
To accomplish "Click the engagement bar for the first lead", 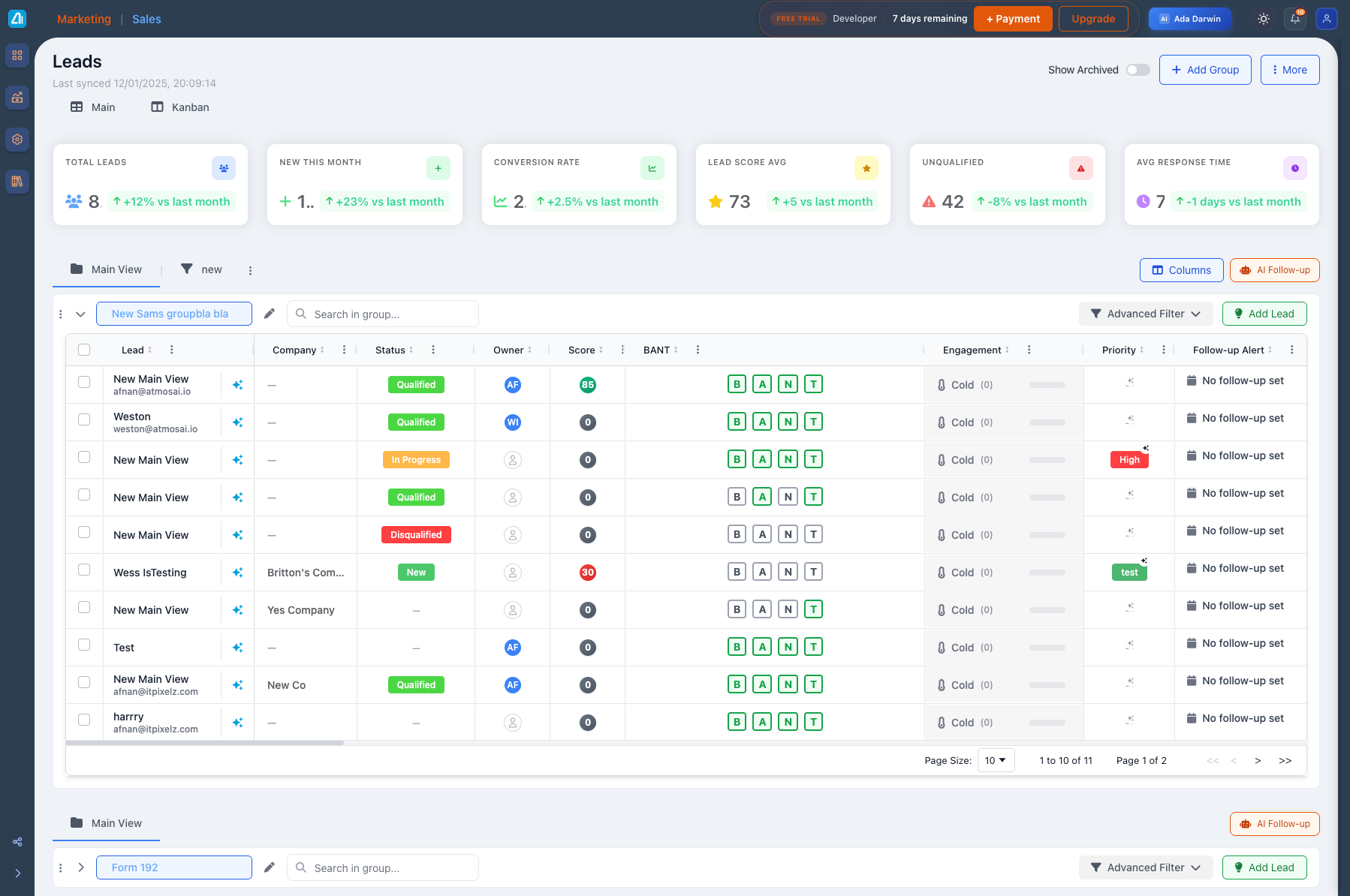I will (1047, 385).
